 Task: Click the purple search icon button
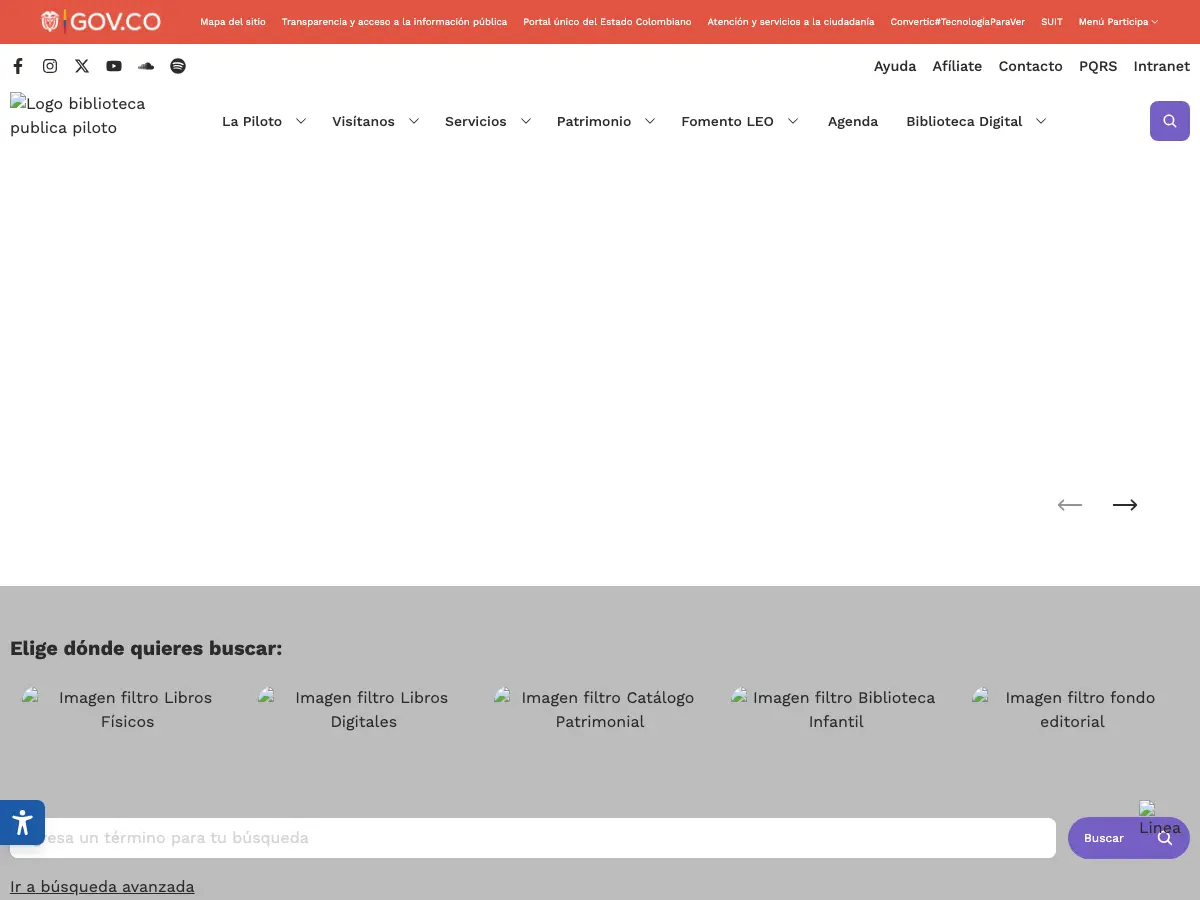1170,121
